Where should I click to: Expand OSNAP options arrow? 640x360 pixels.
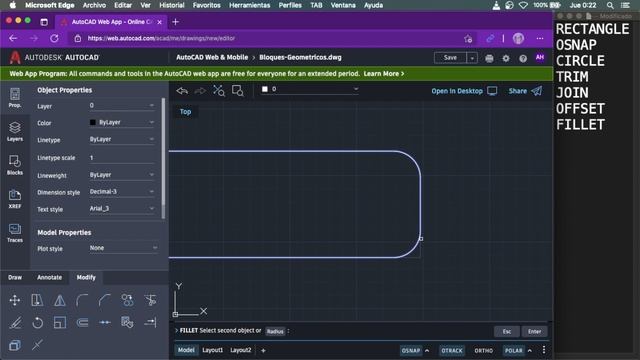427,351
